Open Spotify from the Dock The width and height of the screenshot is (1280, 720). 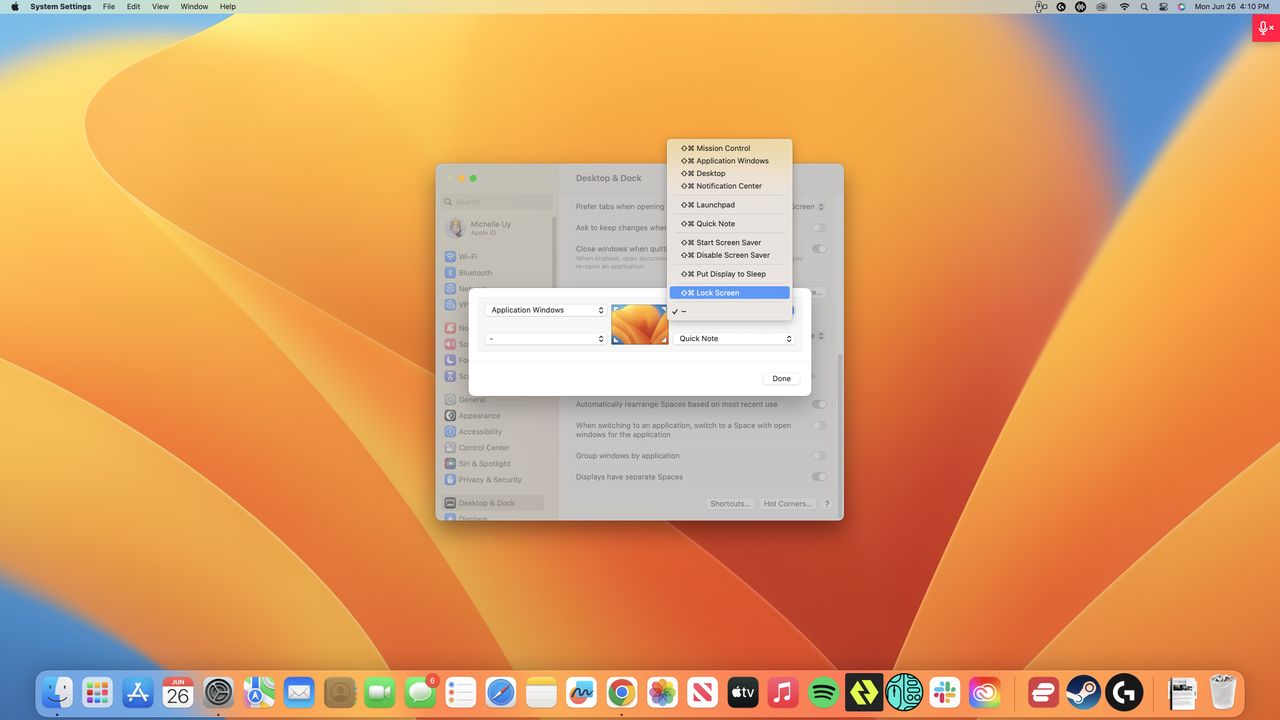(x=823, y=692)
